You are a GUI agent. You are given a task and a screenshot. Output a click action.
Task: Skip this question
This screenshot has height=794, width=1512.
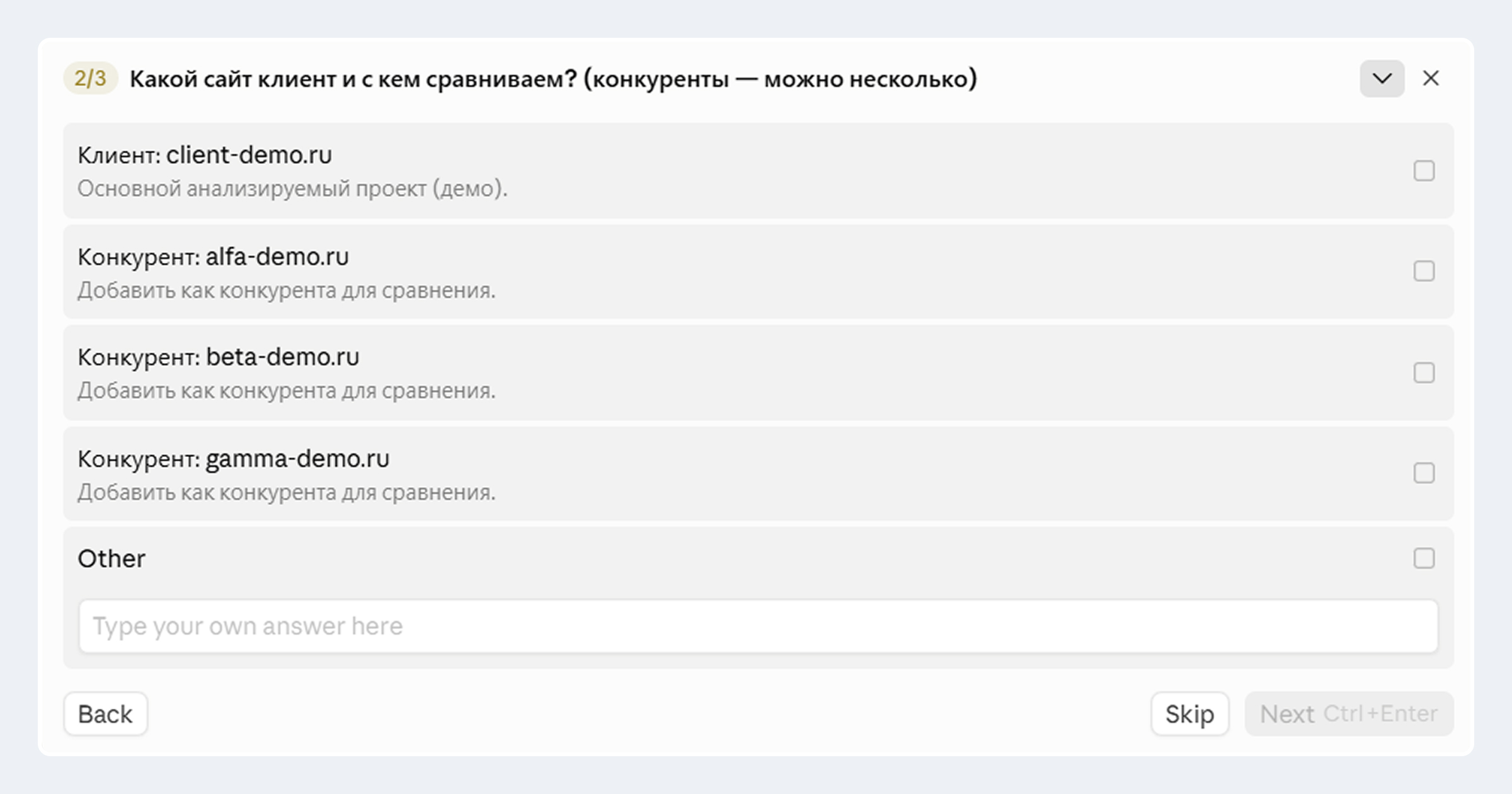[1189, 714]
